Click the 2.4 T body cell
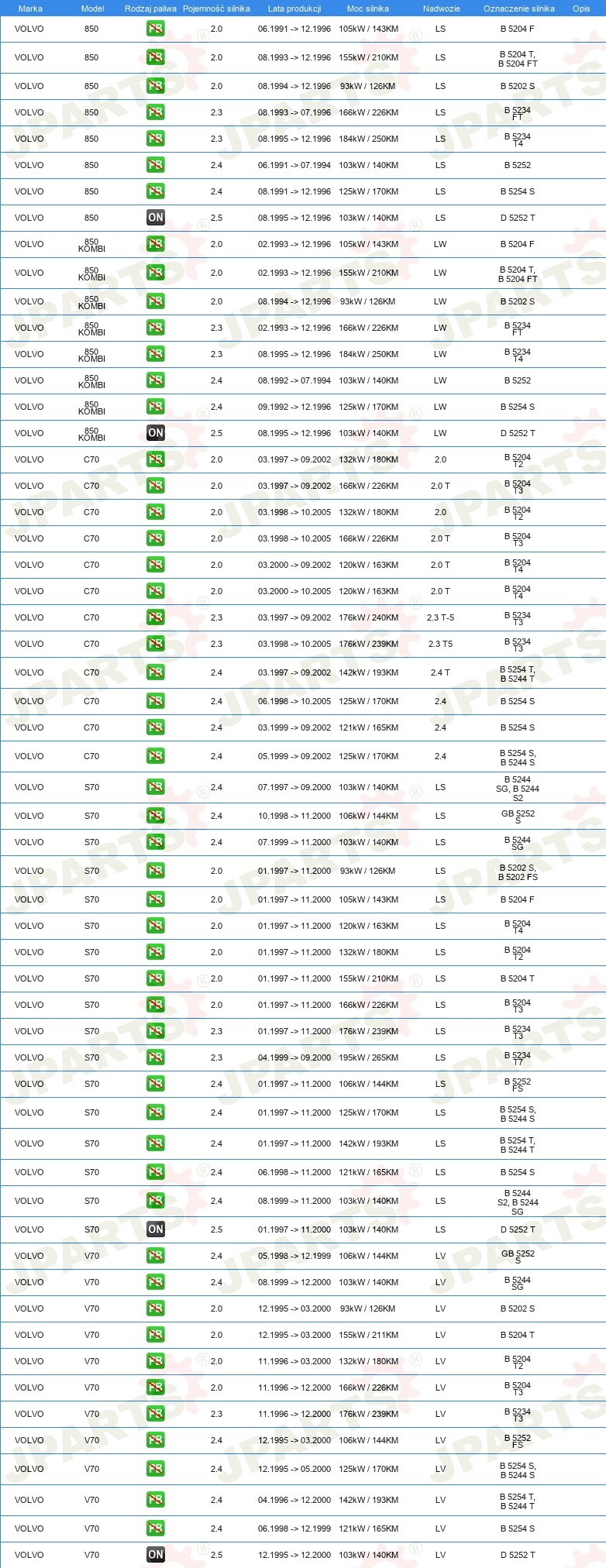 (x=440, y=672)
